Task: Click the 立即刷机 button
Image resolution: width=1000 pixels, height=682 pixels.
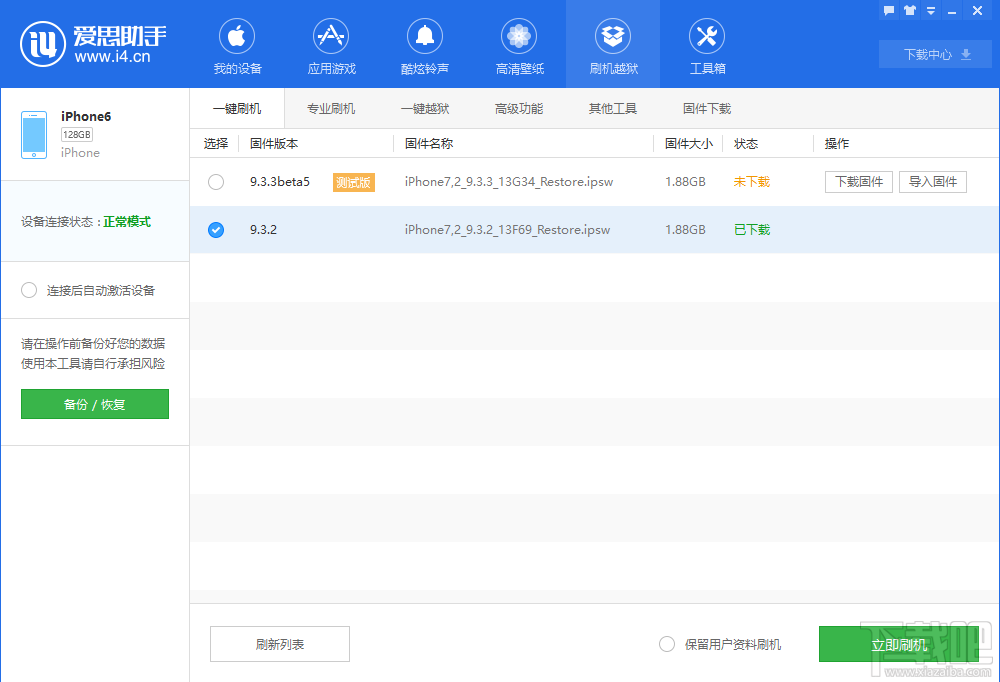Action: (899, 644)
